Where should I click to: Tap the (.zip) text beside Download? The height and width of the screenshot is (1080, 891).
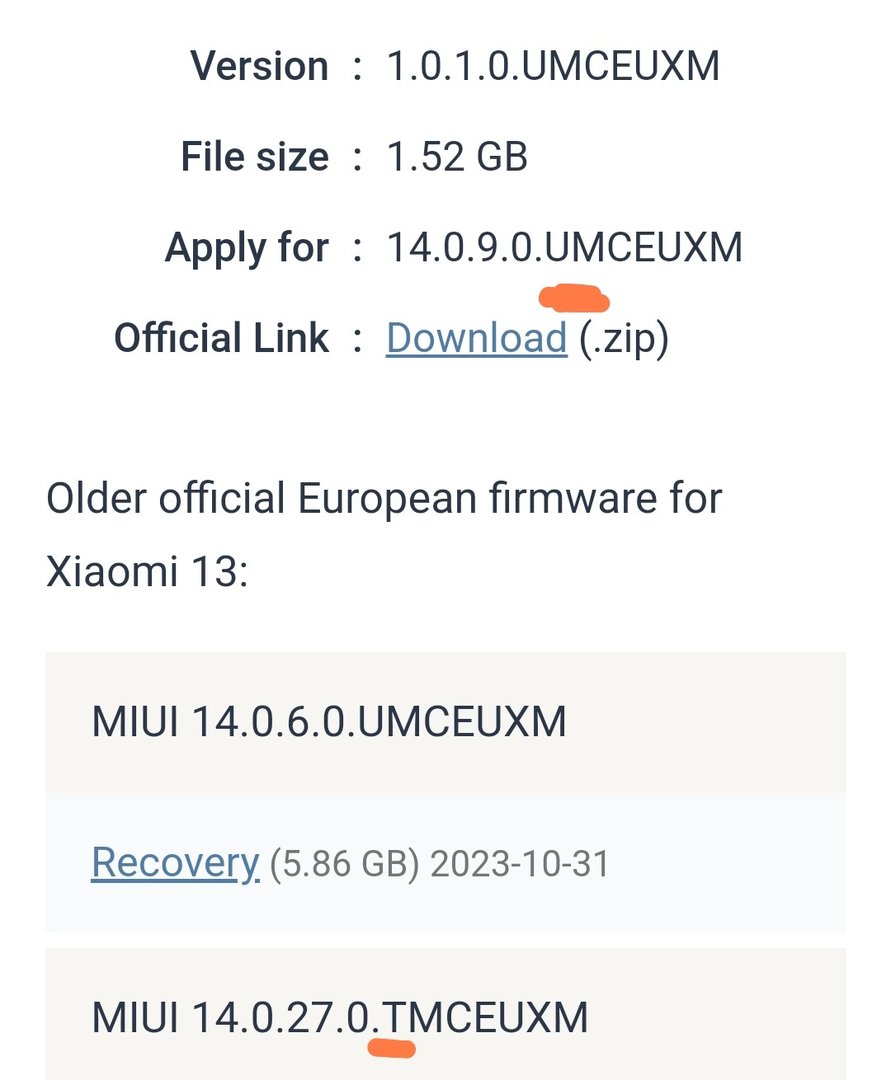[624, 338]
